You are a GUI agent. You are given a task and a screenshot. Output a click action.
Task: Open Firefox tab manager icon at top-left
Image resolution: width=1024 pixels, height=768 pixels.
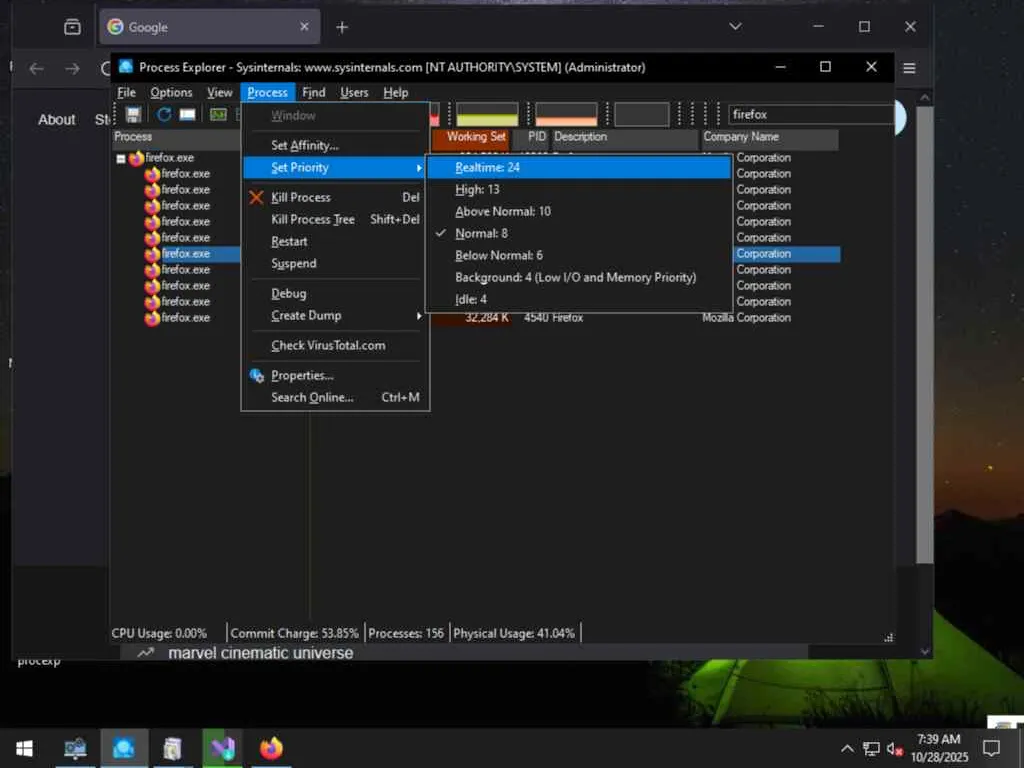(72, 27)
